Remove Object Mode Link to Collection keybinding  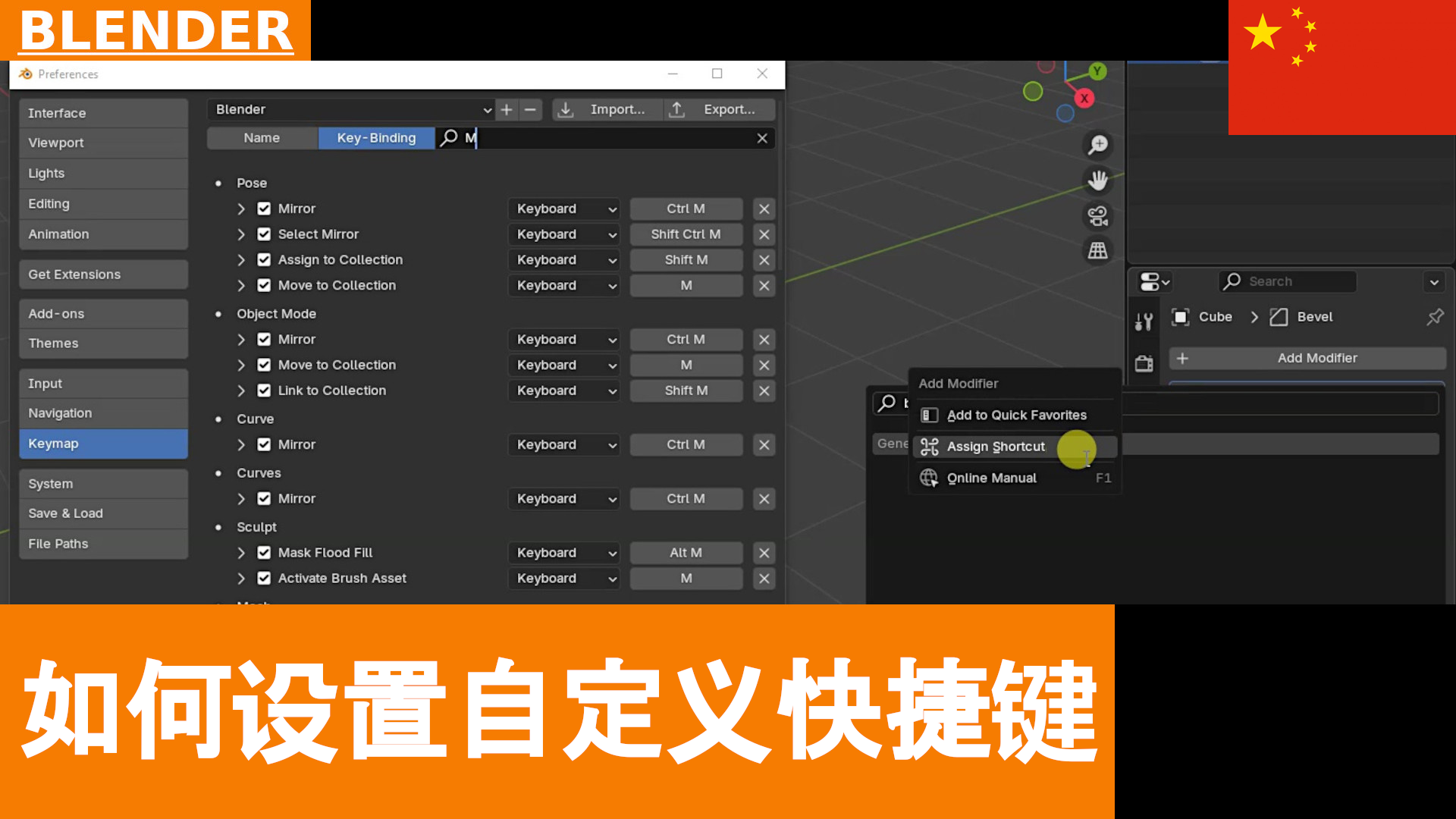click(x=764, y=391)
